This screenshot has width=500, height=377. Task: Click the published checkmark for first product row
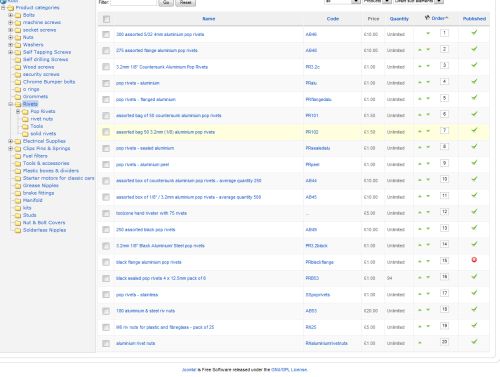(474, 32)
